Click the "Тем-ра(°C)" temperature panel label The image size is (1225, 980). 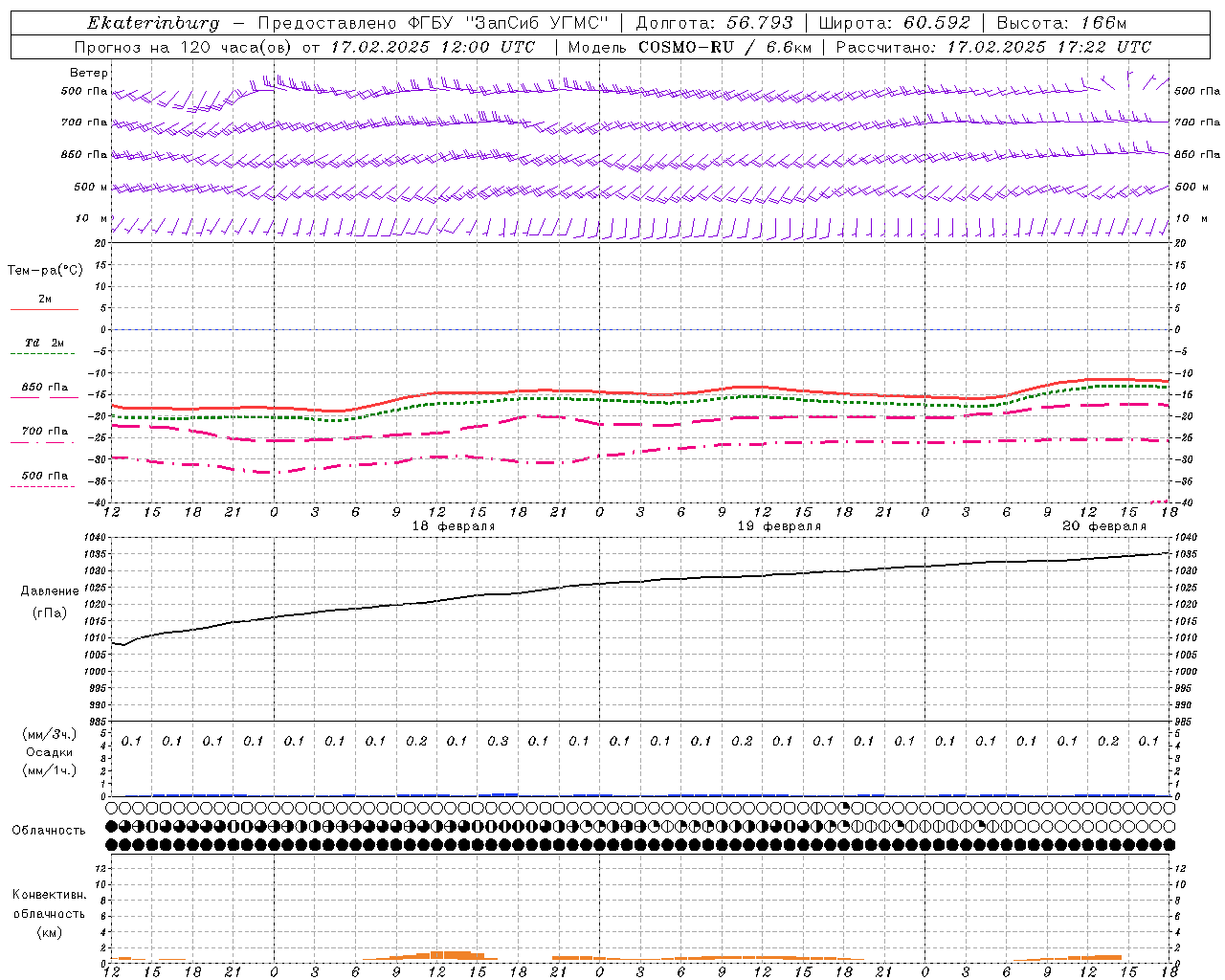(x=45, y=271)
